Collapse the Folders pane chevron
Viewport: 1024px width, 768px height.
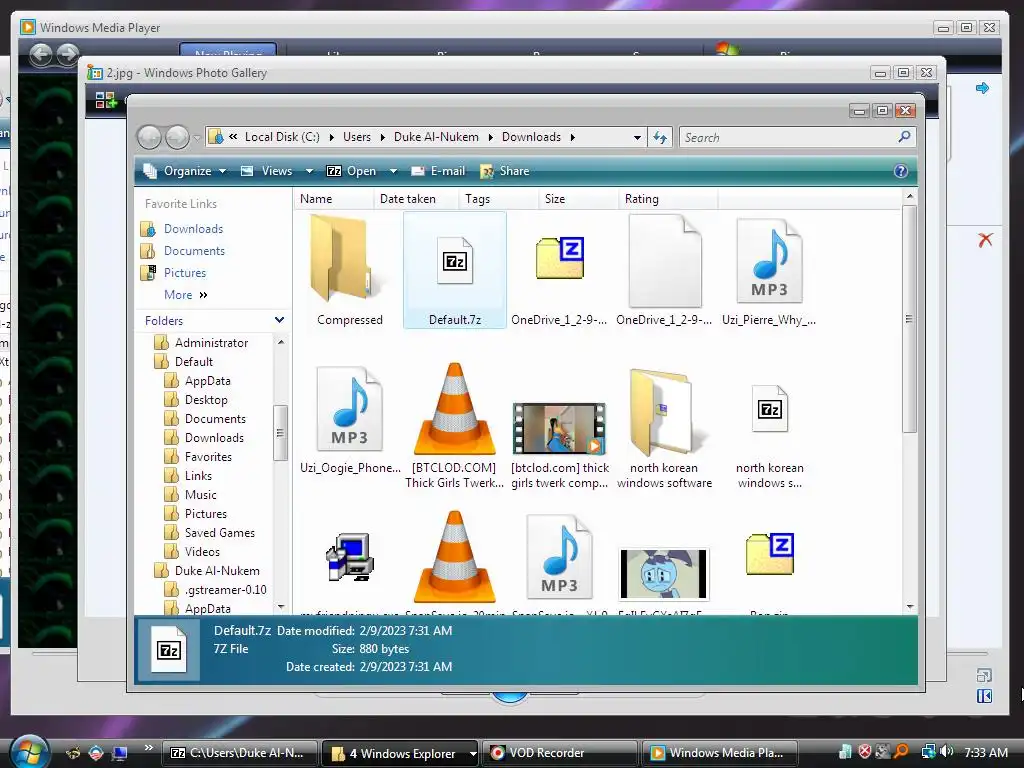coord(280,320)
